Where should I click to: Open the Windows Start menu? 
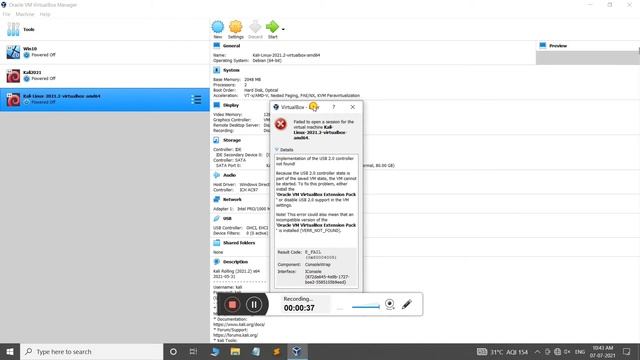coord(10,351)
